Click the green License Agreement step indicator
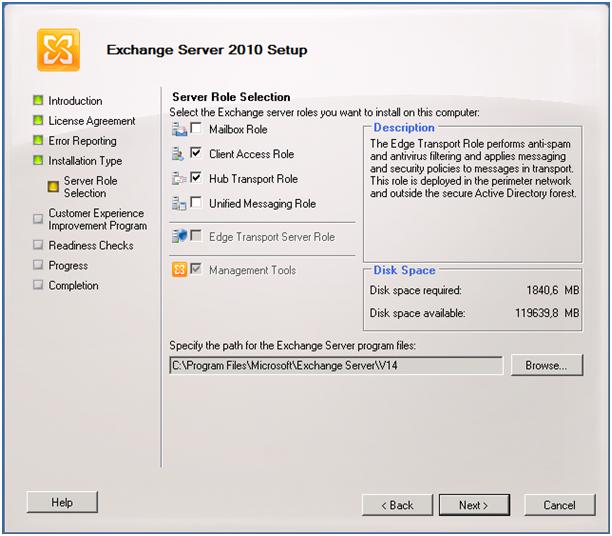Screen dimensions: 612x536 click(38, 120)
